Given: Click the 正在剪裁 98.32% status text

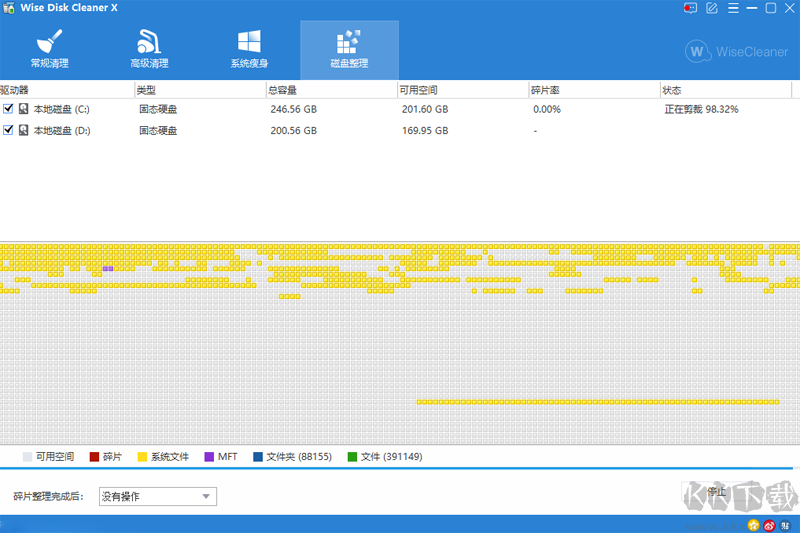Looking at the screenshot, I should tap(702, 109).
